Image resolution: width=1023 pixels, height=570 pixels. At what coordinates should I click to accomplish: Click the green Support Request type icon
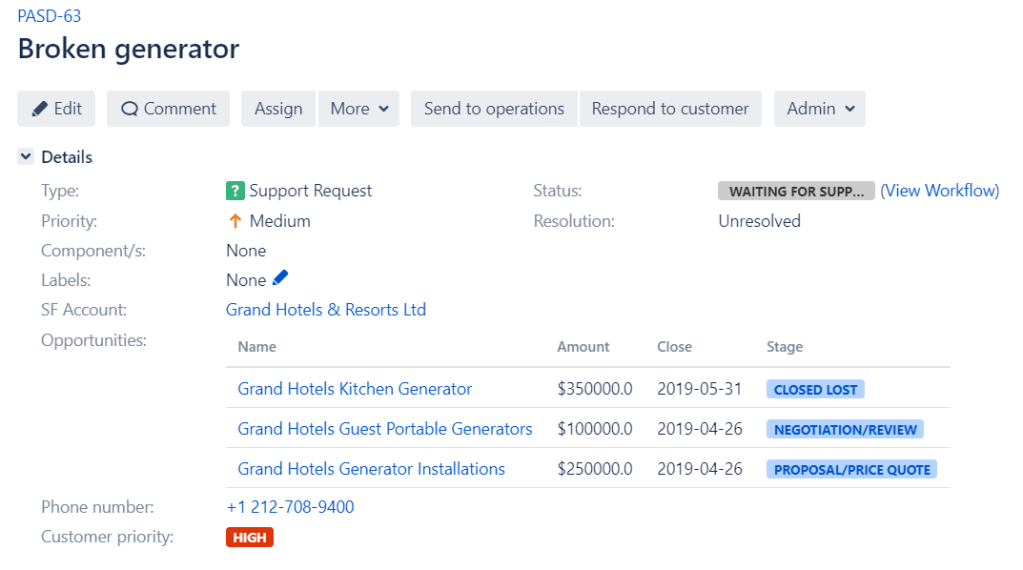click(x=235, y=191)
